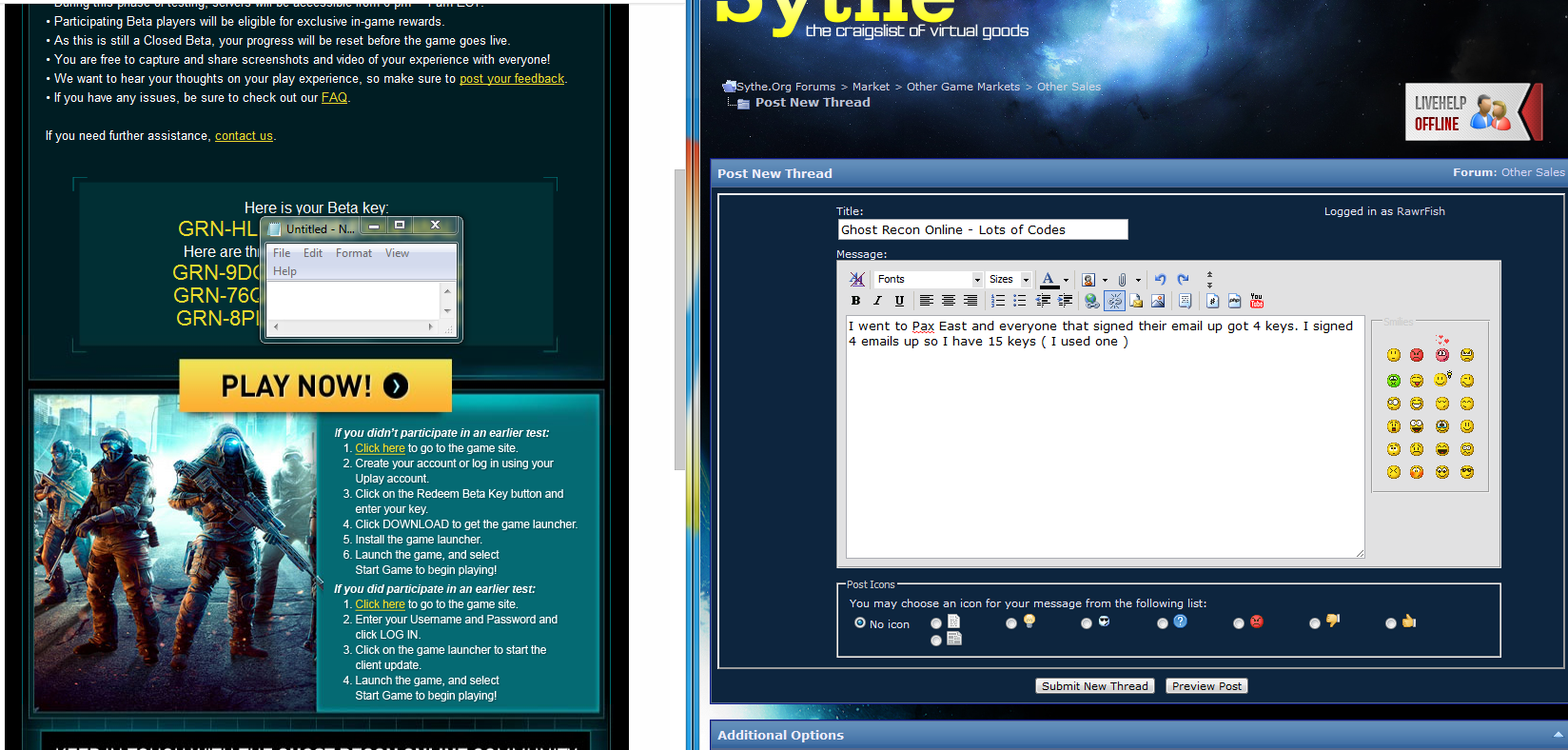The height and width of the screenshot is (750, 1568).
Task: Open the smilie insert dropdown arrow
Action: pyautogui.click(x=1105, y=280)
